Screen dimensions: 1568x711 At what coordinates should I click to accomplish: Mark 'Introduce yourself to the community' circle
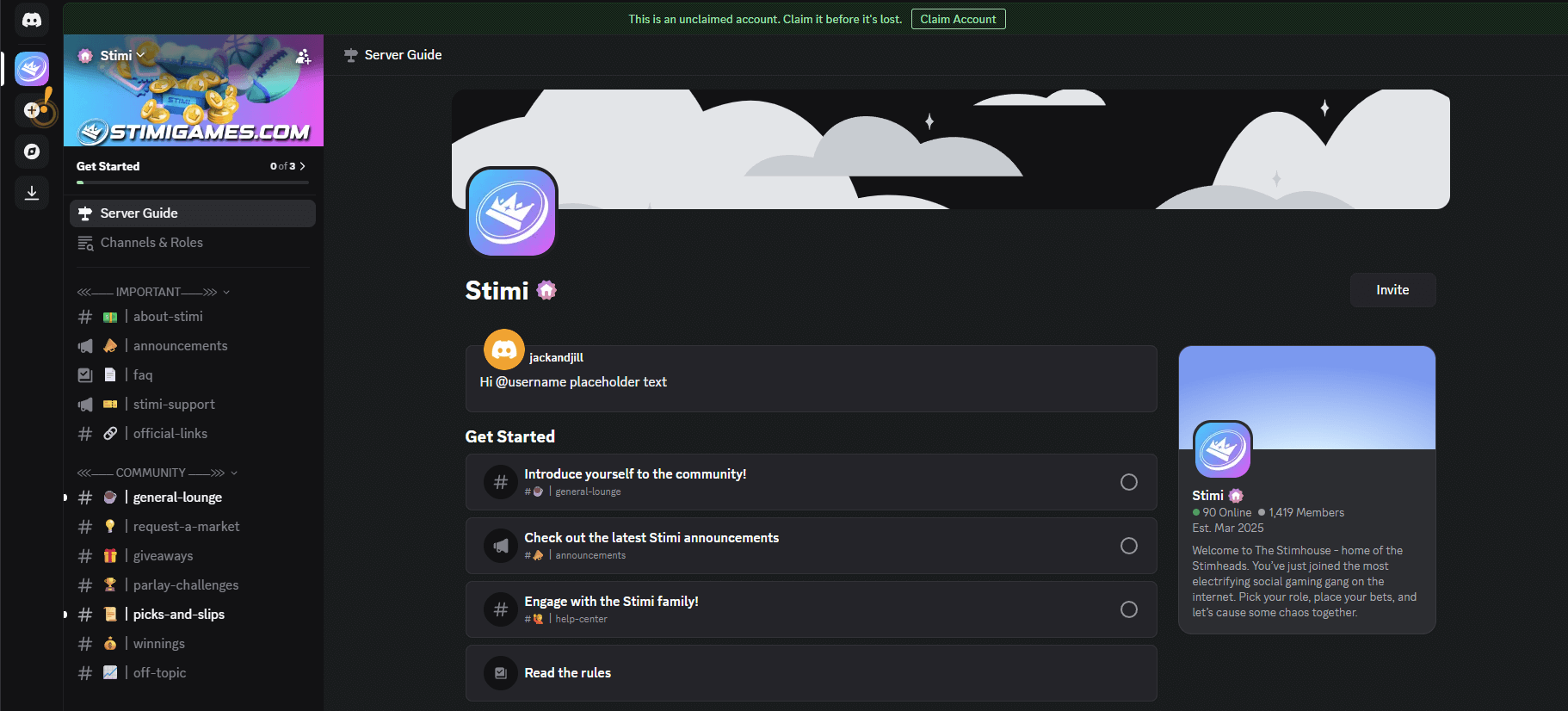point(1128,482)
